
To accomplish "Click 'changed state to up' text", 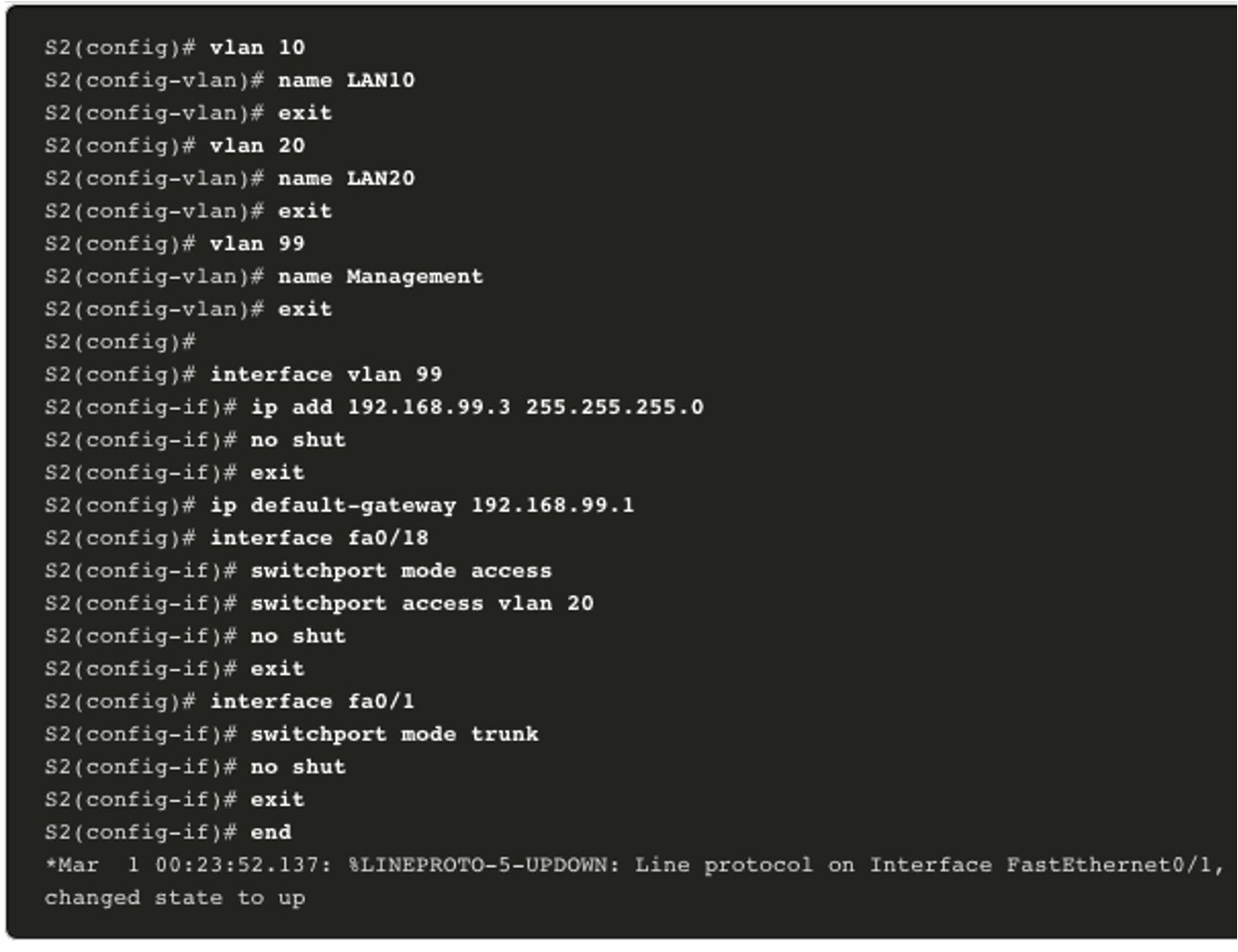I will [x=175, y=898].
